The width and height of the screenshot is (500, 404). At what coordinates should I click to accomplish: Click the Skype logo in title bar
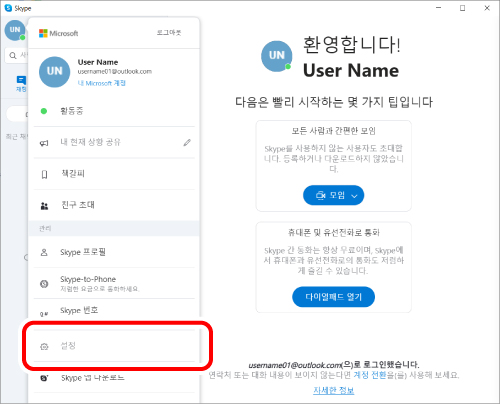pos(8,8)
